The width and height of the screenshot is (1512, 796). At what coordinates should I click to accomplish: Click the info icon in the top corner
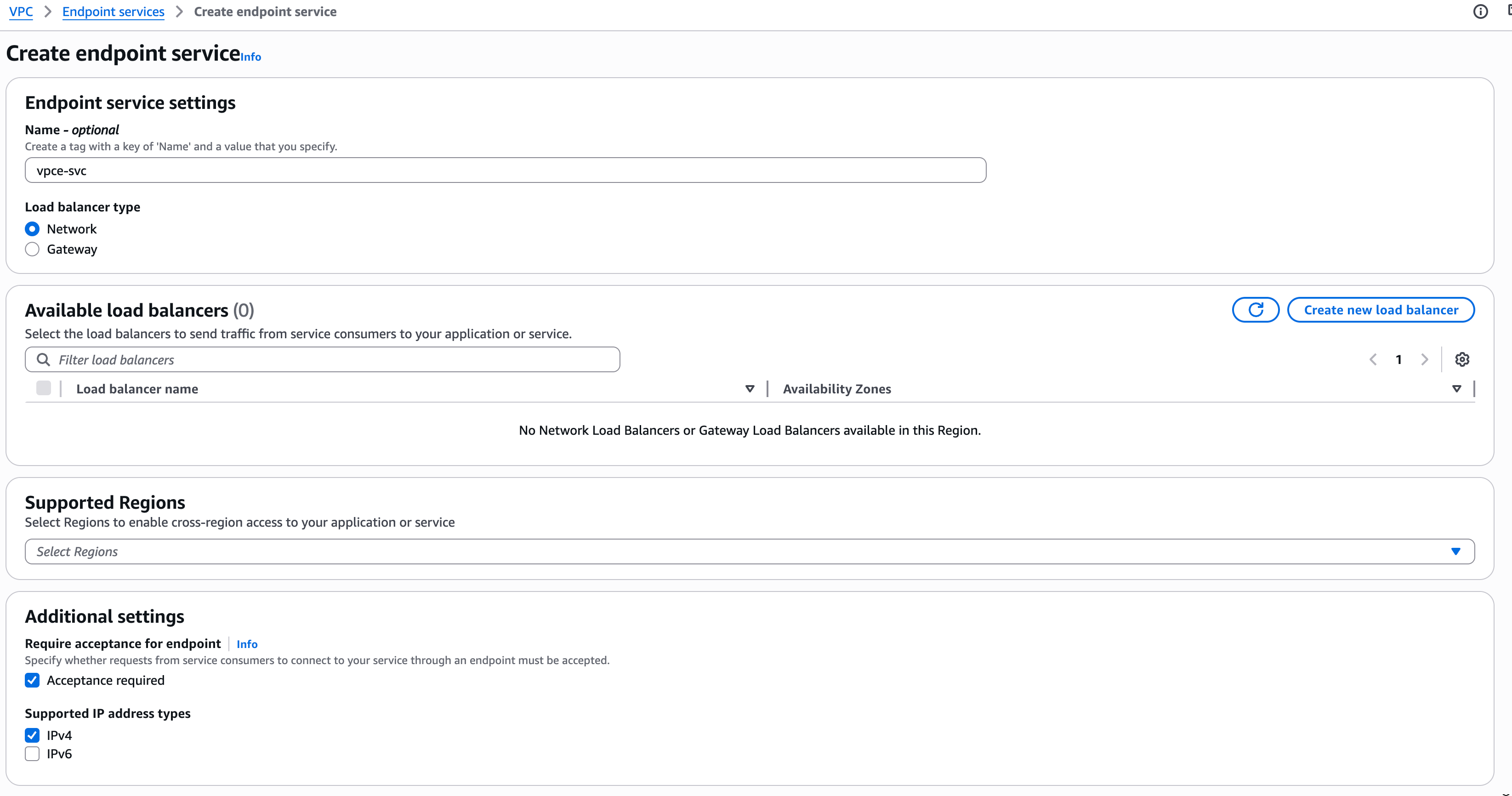(x=1481, y=11)
